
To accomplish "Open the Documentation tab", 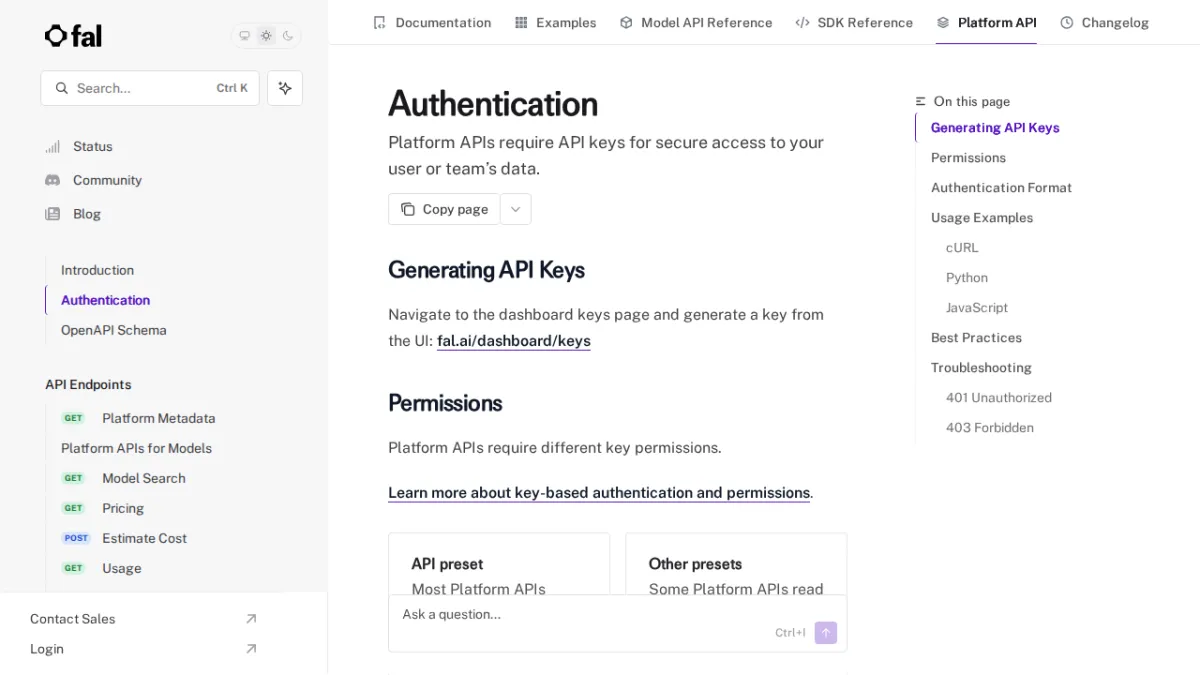I will pos(432,22).
